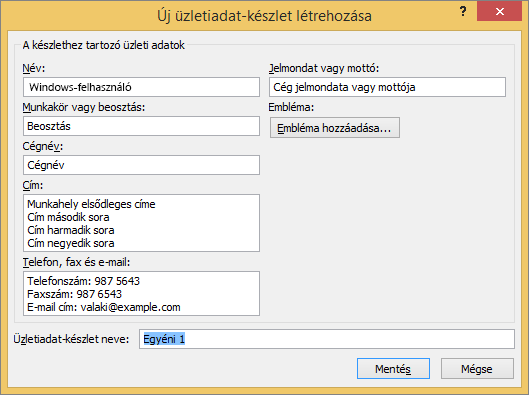Click the 'Név:' label
The width and height of the screenshot is (529, 395).
pyautogui.click(x=34, y=68)
